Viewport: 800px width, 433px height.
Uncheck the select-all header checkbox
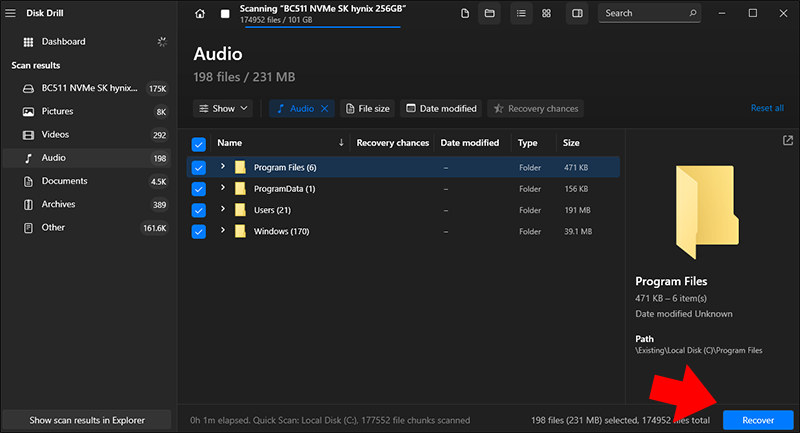click(x=198, y=143)
